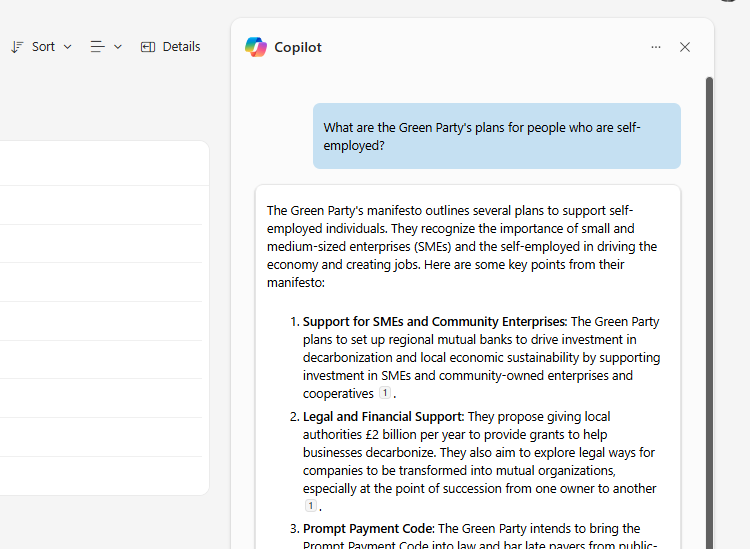Click the 'Prompt Payment Code' heading
This screenshot has height=549, width=750.
pyautogui.click(x=368, y=529)
